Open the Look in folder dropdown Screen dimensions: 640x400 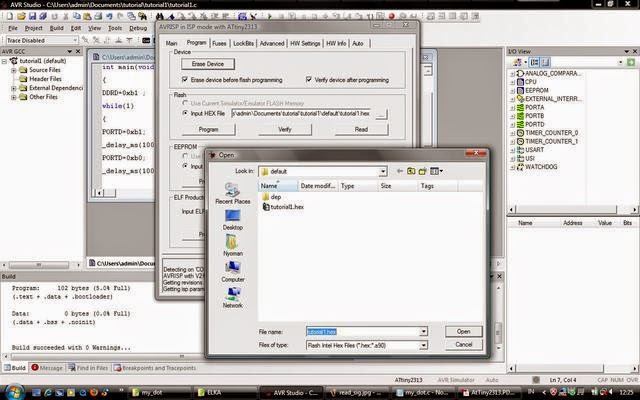point(382,171)
